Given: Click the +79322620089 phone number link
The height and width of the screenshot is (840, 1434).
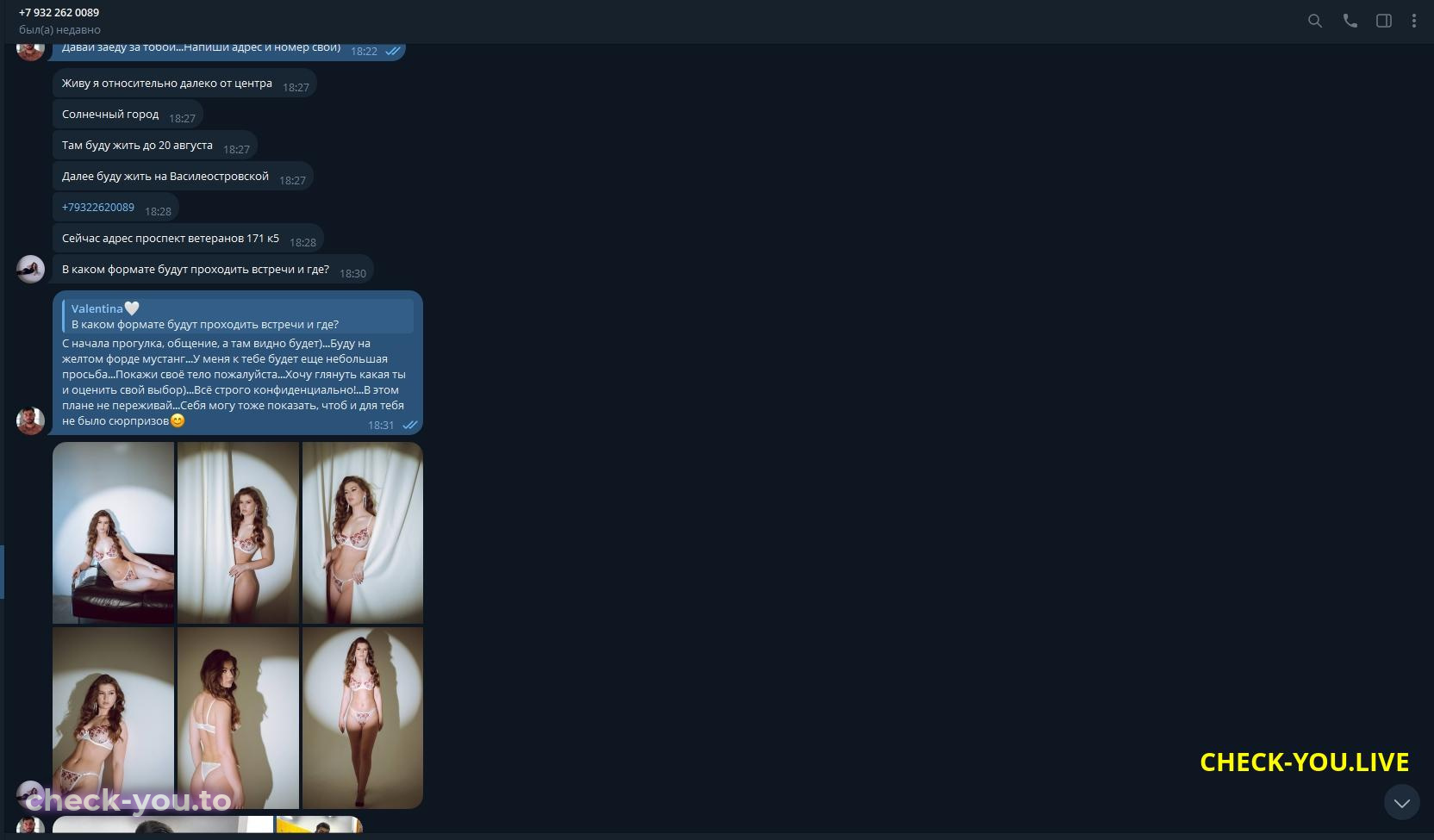Looking at the screenshot, I should point(98,208).
